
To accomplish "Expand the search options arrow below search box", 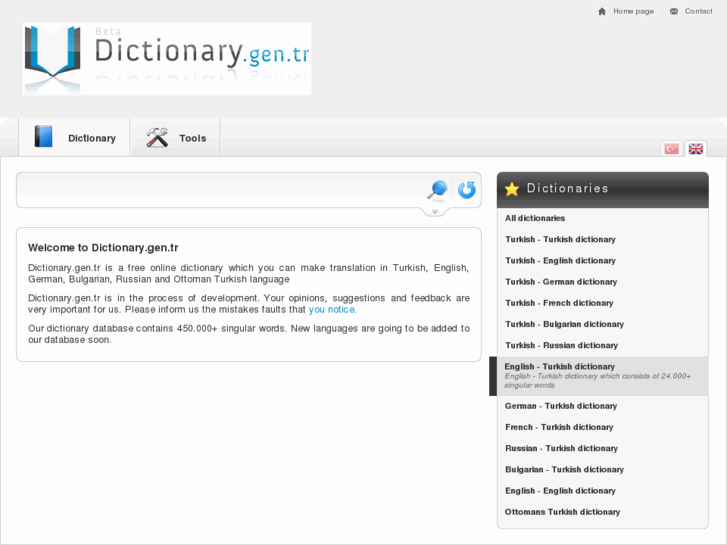I will pyautogui.click(x=435, y=212).
